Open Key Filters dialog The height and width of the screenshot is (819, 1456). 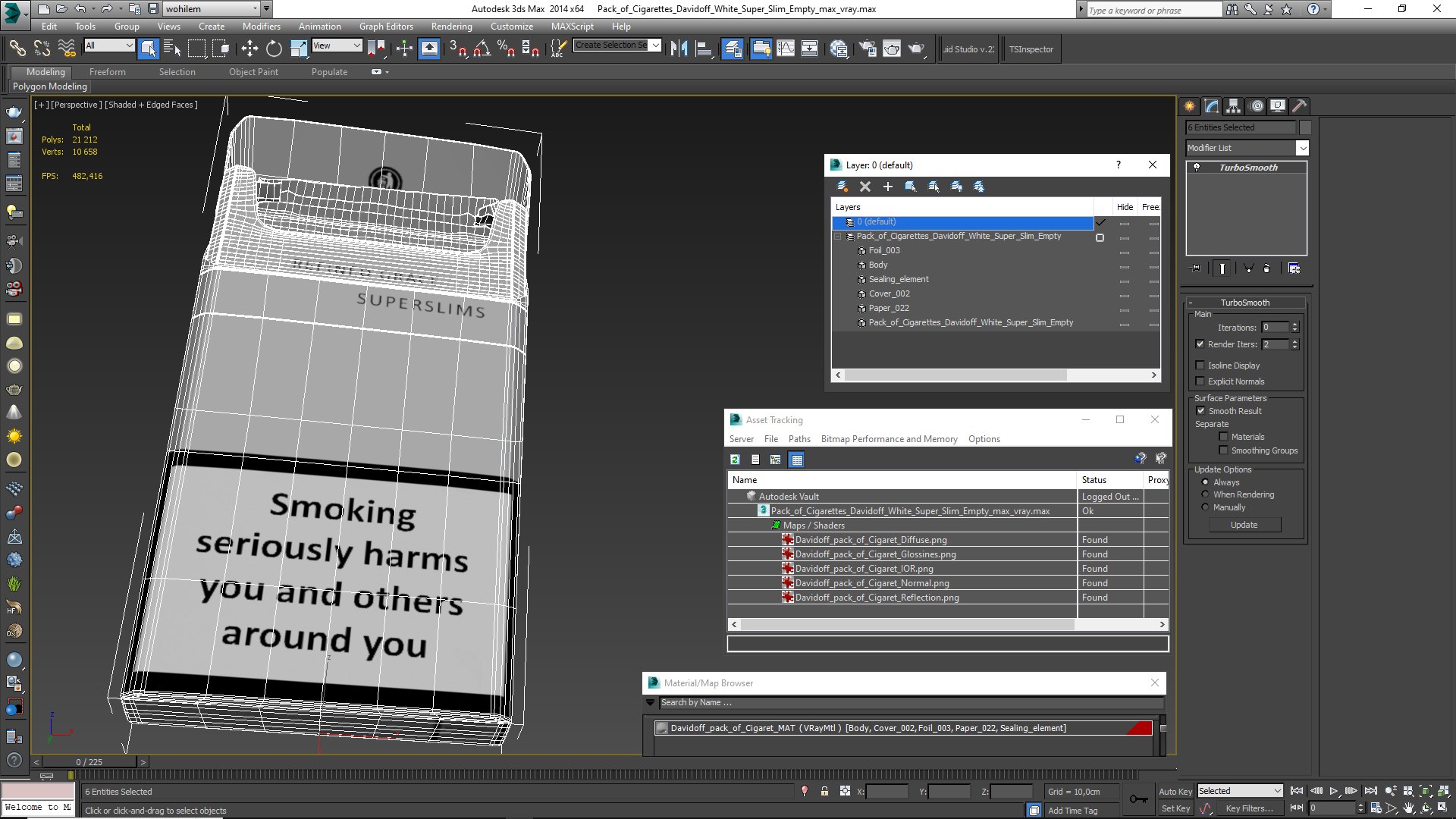(x=1249, y=808)
